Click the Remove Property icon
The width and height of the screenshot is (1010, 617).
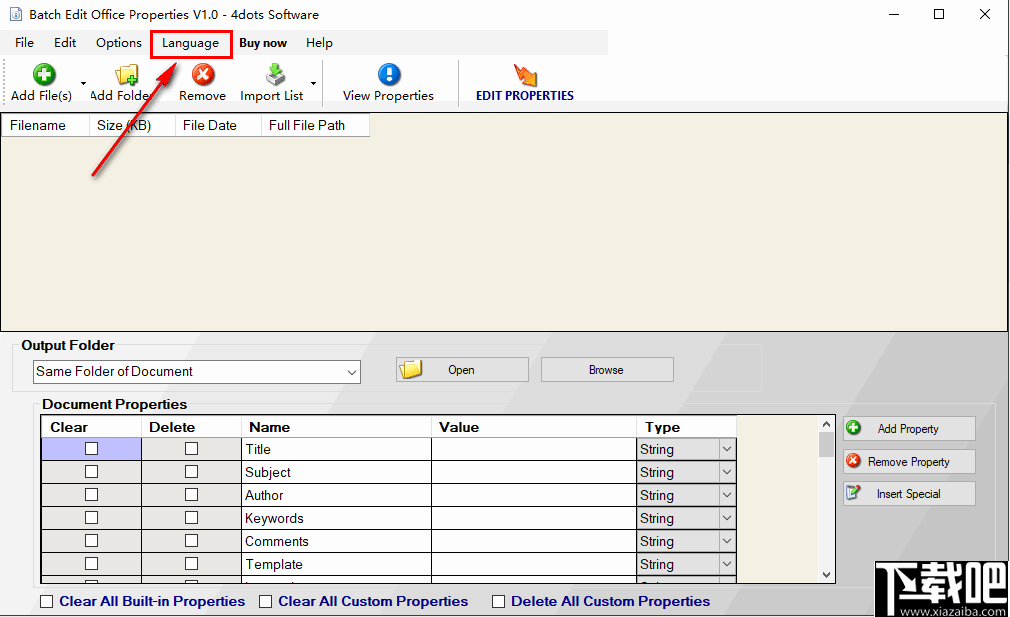853,461
